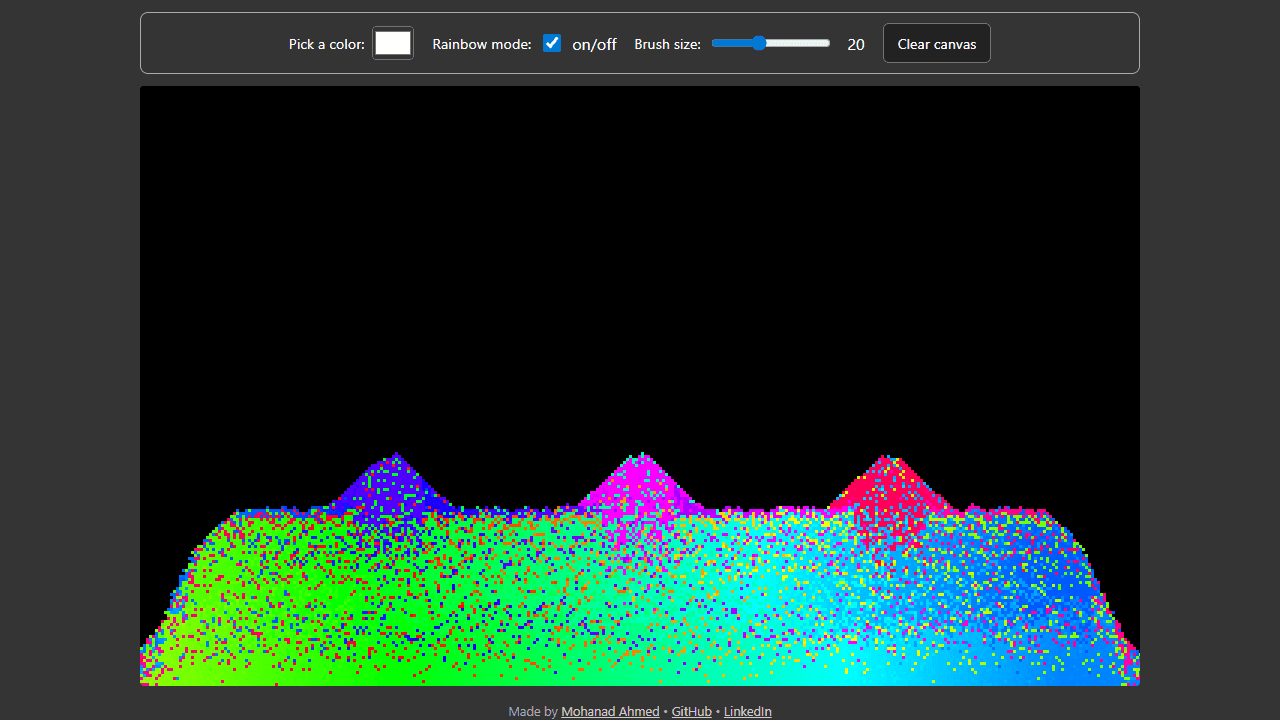Click the Brush size slider thumb

click(759, 43)
